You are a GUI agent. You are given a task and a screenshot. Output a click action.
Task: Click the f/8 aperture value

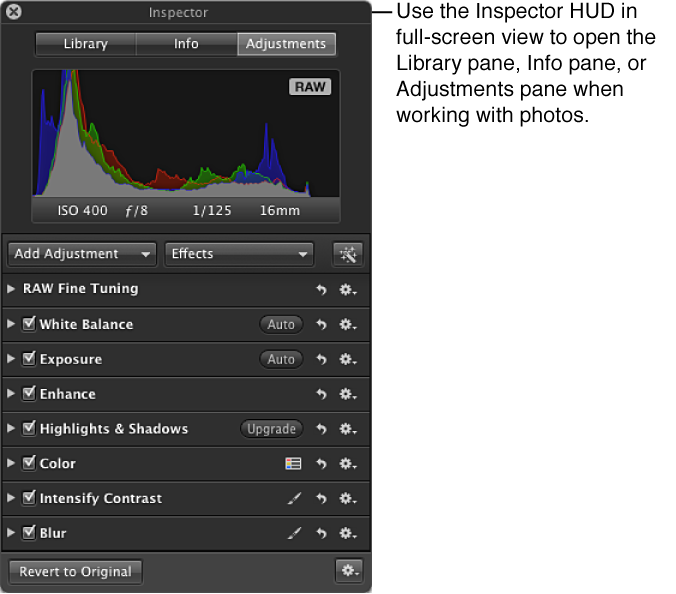(x=137, y=211)
